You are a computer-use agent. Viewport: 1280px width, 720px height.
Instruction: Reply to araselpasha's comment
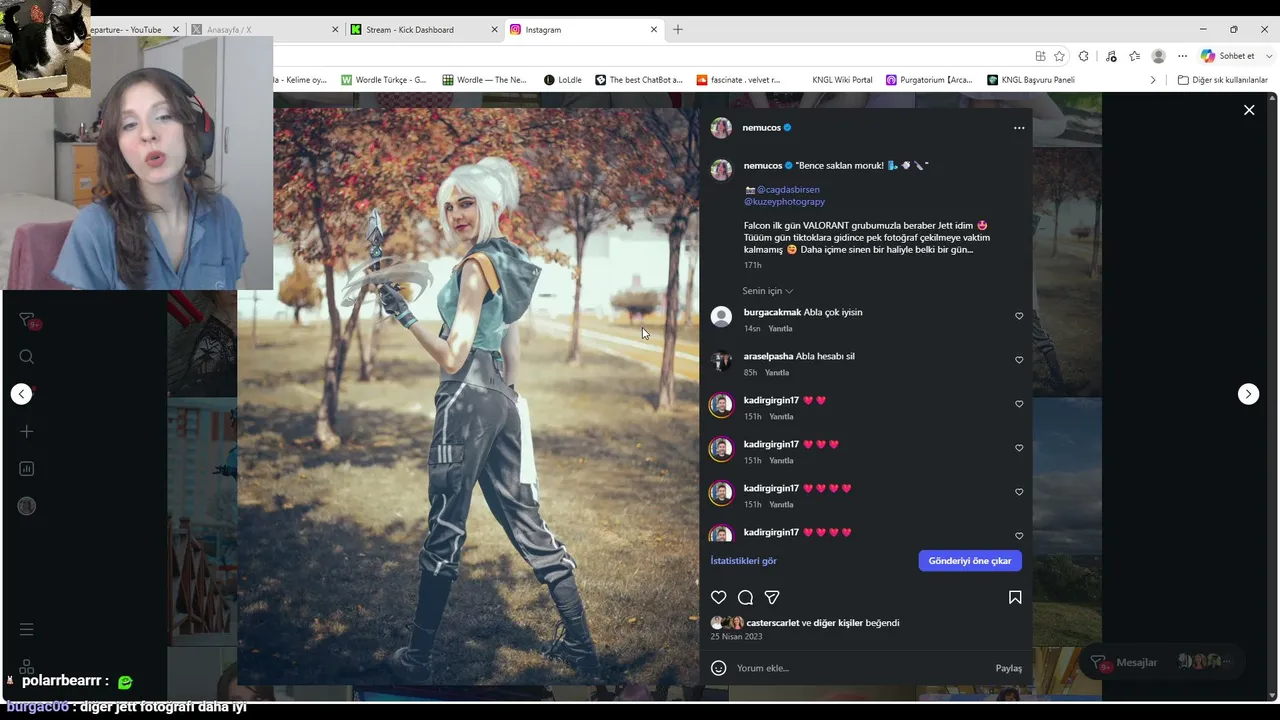coord(777,373)
